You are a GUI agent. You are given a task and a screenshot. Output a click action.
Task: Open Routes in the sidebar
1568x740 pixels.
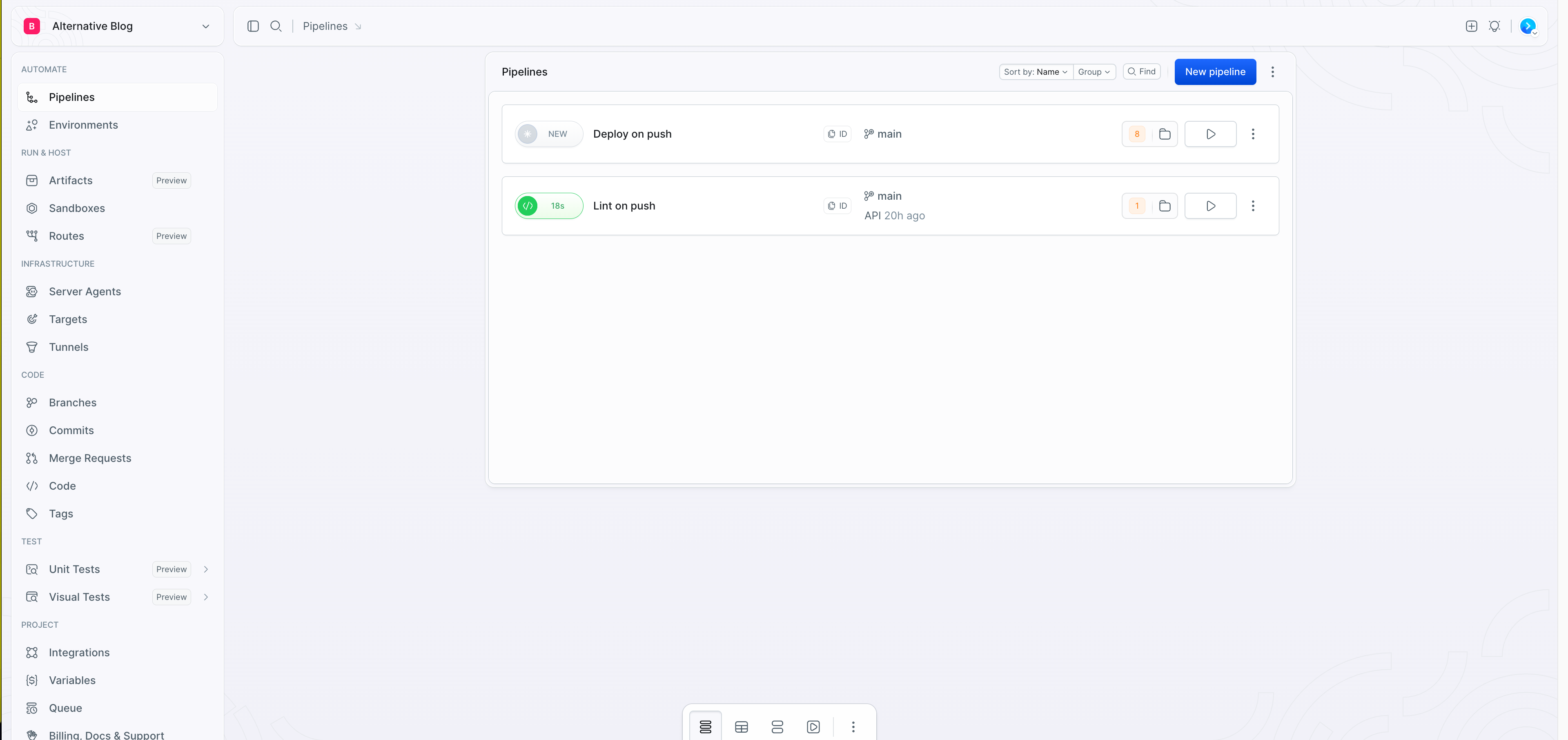pos(66,236)
